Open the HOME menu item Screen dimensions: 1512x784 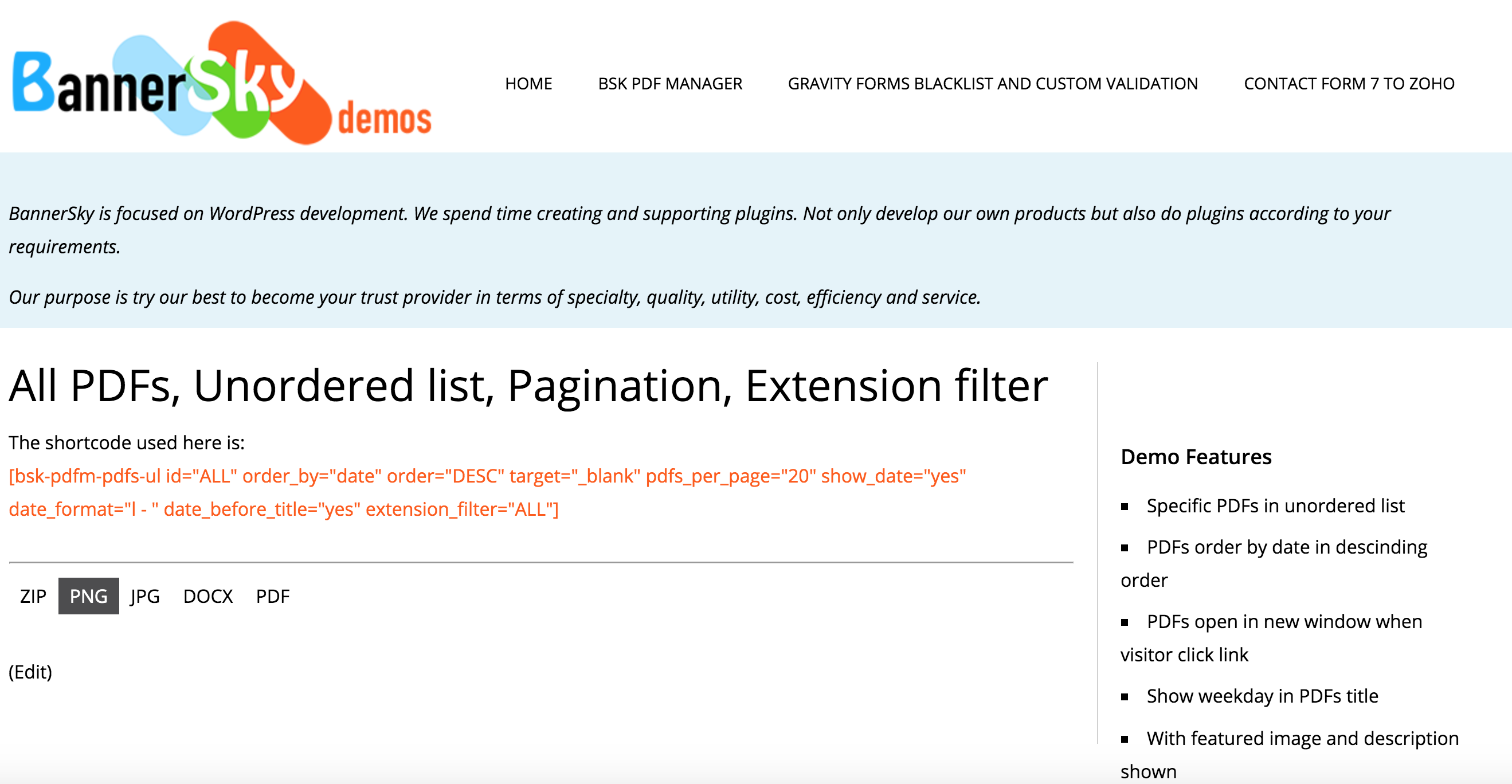[x=528, y=84]
